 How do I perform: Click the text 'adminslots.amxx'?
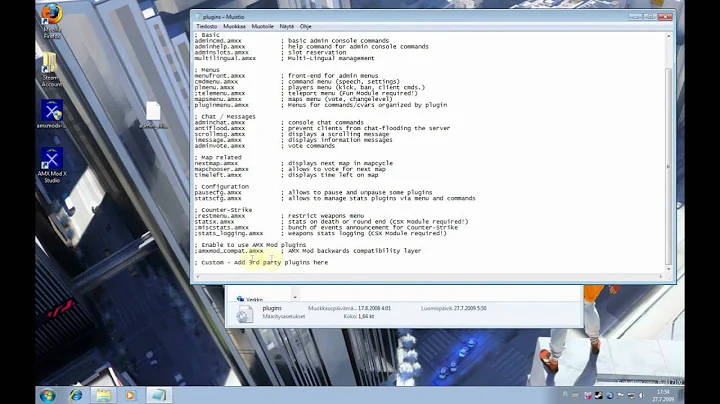click(221, 52)
